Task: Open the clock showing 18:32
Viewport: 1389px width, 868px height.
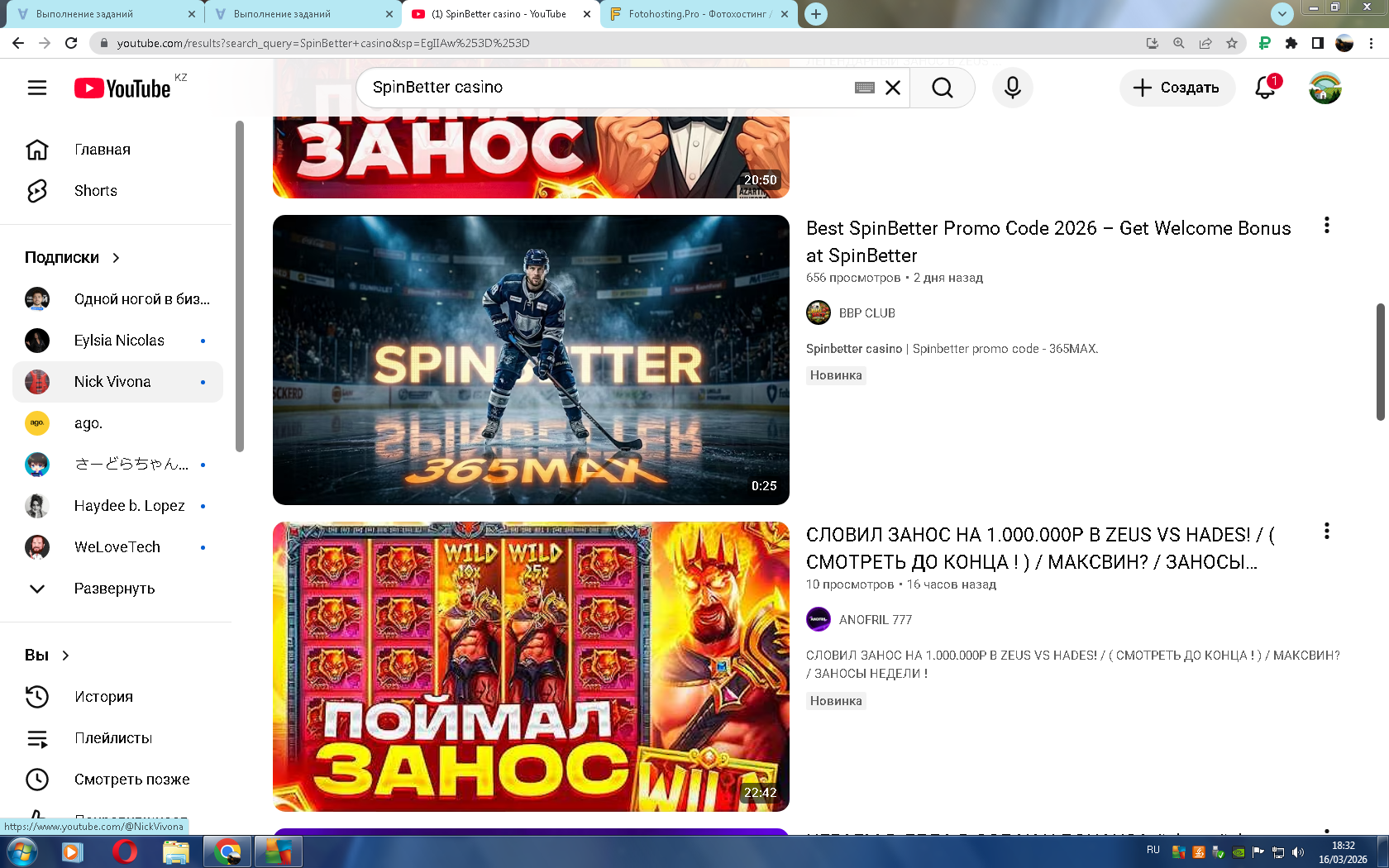Action: (x=1343, y=852)
